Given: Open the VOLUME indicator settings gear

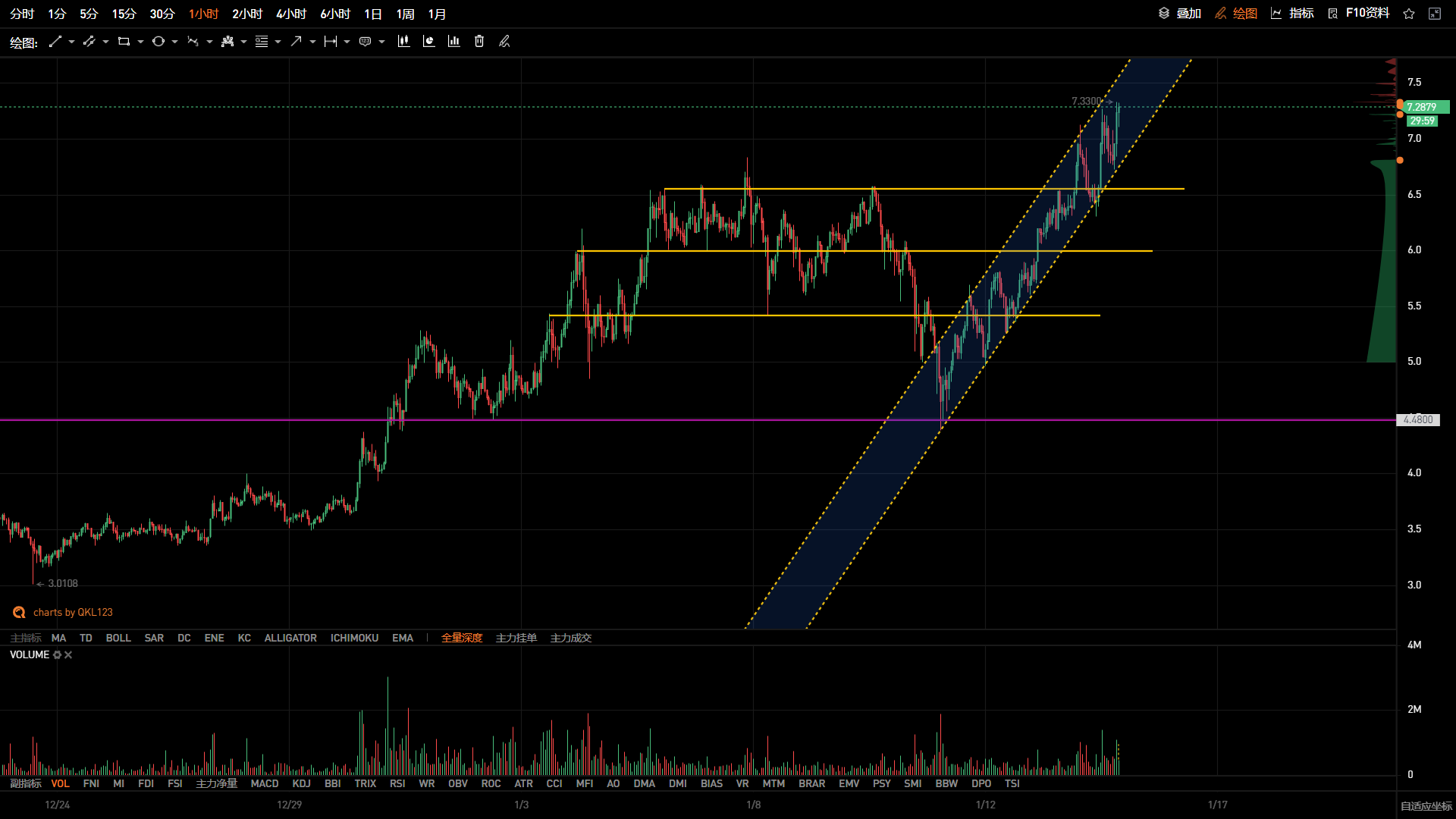Looking at the screenshot, I should coord(57,655).
